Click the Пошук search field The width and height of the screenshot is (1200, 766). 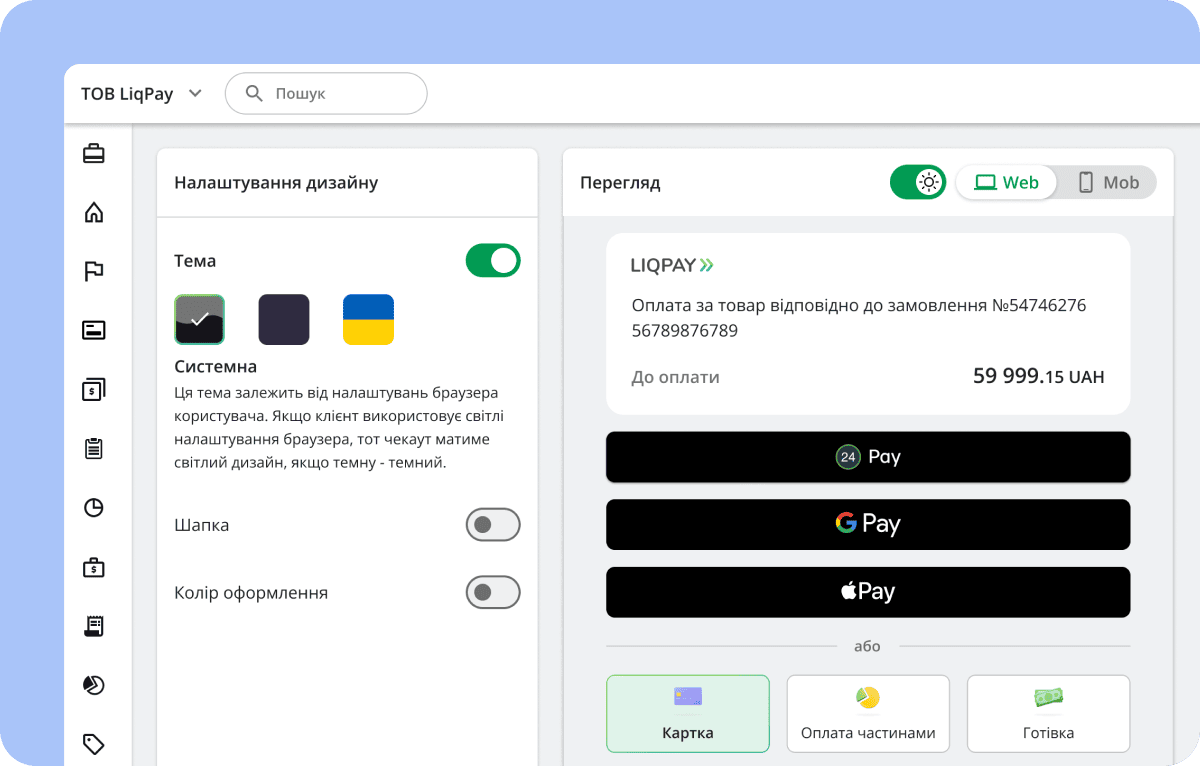(x=338, y=94)
